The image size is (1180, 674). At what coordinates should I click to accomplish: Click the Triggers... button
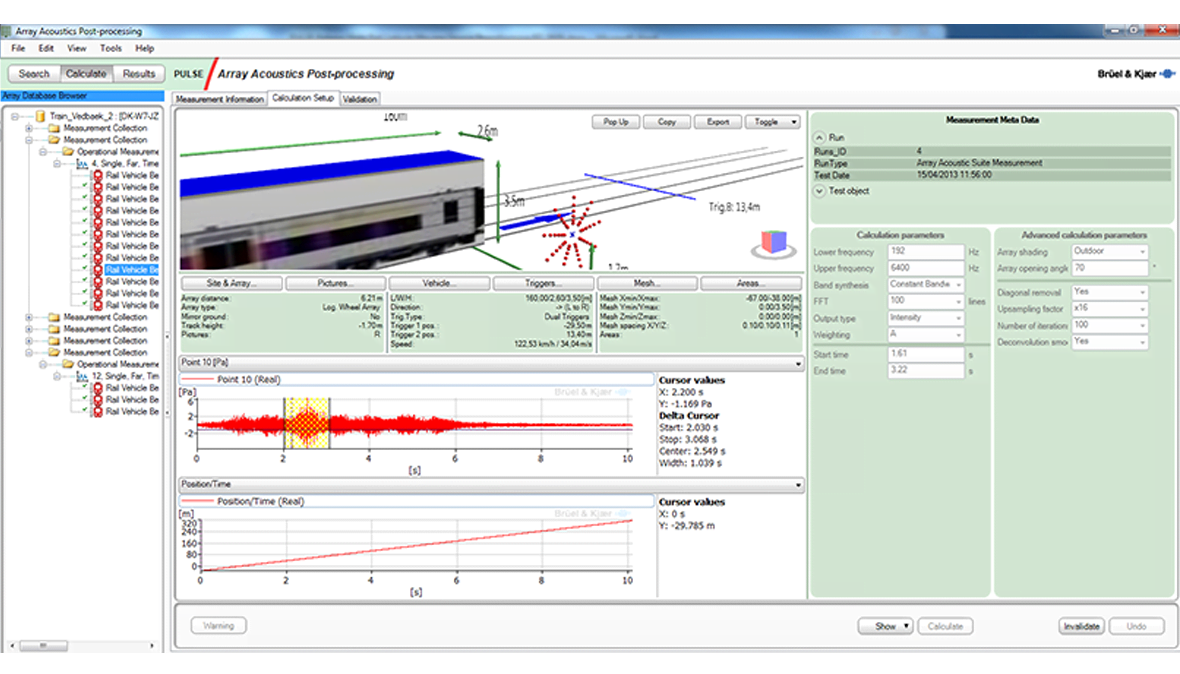(x=543, y=284)
